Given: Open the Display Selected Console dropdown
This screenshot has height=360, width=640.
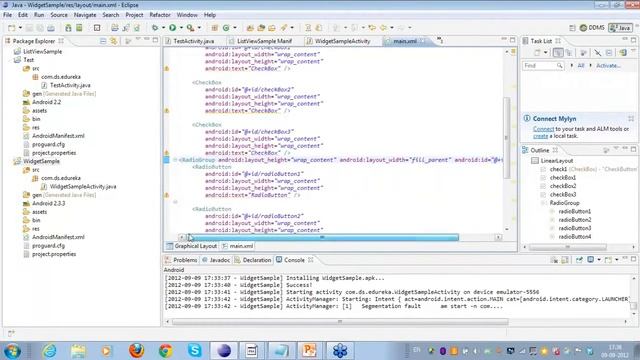Looking at the screenshot, I should (599, 260).
